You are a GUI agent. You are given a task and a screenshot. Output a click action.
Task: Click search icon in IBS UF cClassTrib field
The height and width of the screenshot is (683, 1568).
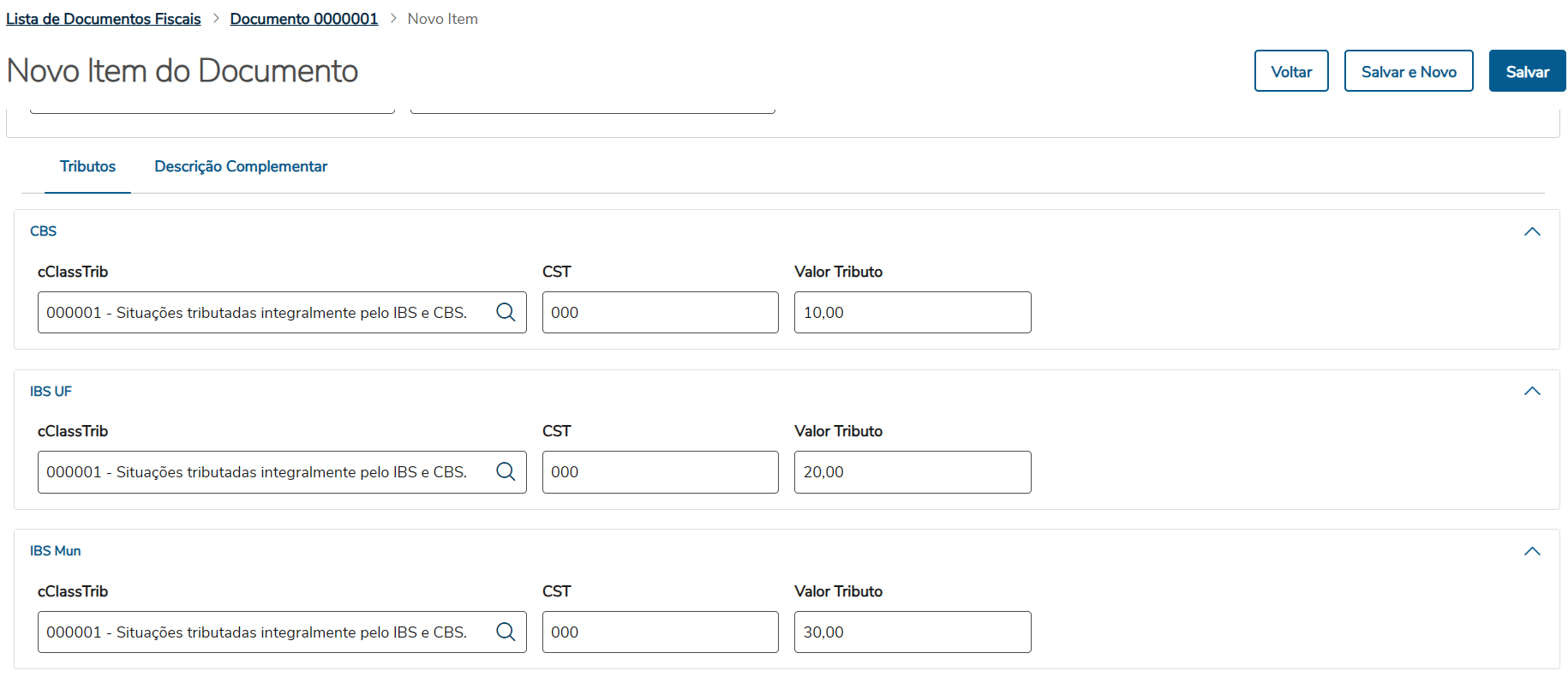point(506,471)
